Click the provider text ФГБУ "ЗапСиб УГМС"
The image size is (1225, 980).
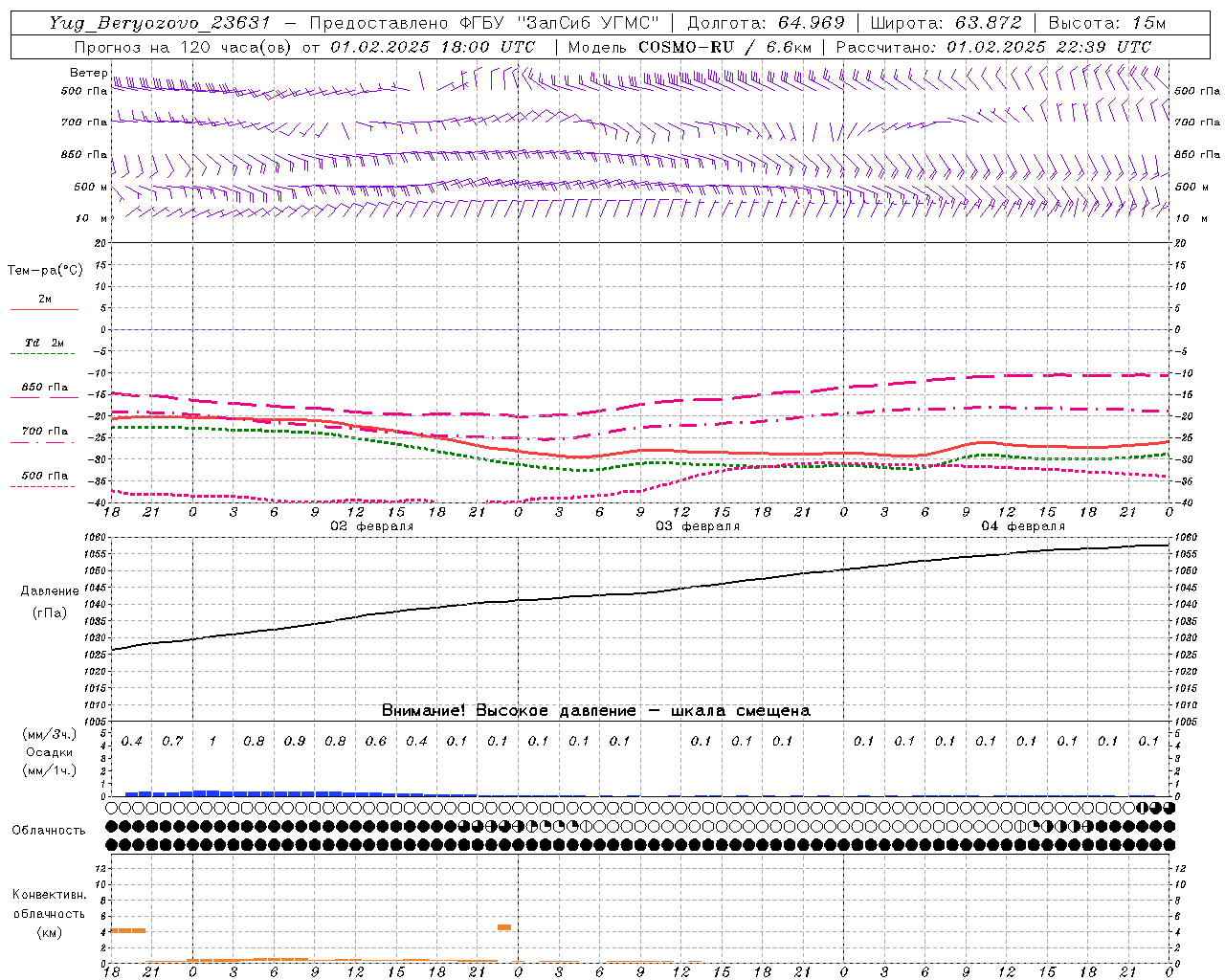pyautogui.click(x=558, y=23)
